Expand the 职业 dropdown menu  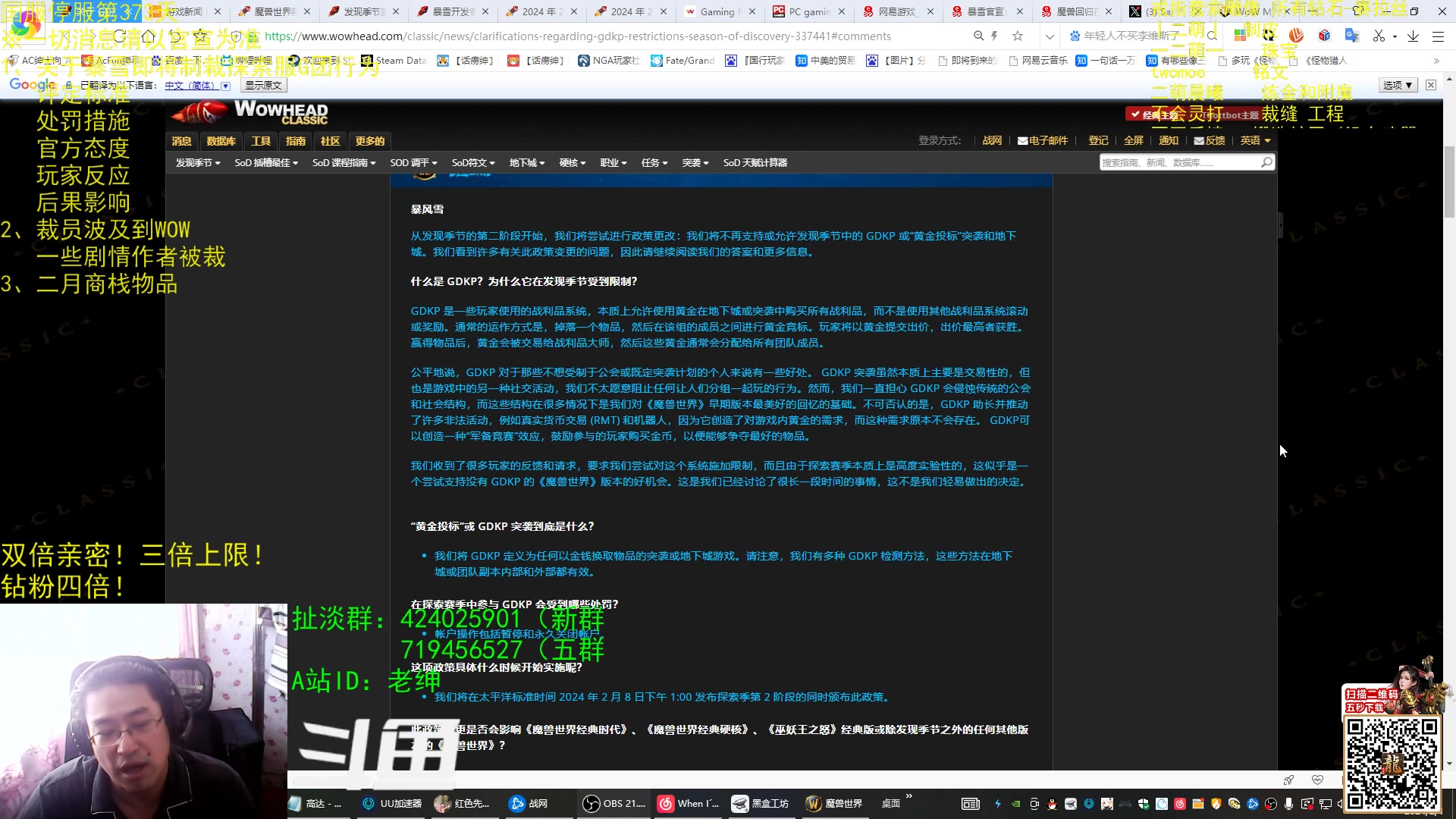(x=613, y=163)
